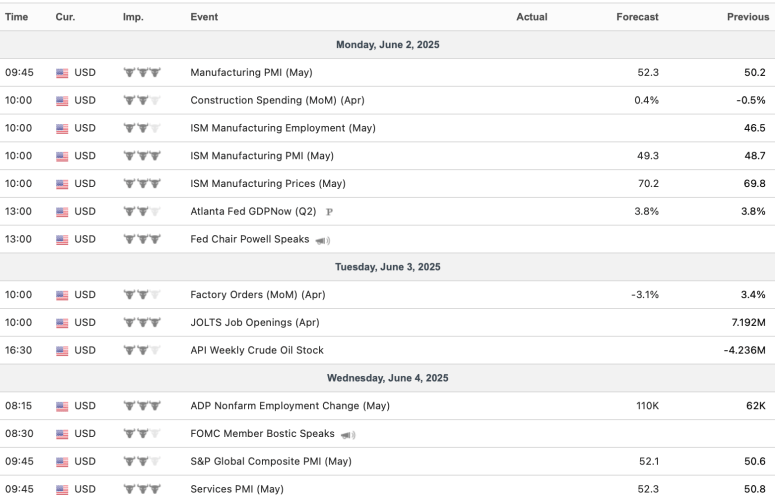Click the speaker icon beside Fed Chair Powell Speaks
775x497 pixels.
[x=323, y=241]
